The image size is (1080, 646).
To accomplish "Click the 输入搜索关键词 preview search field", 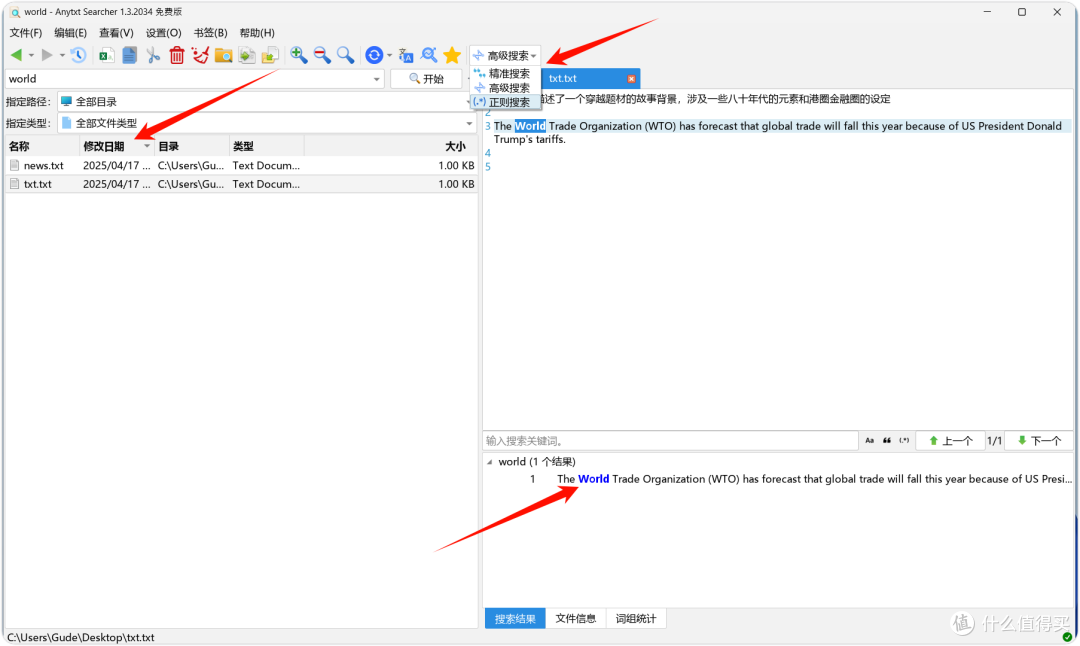I will [x=670, y=441].
